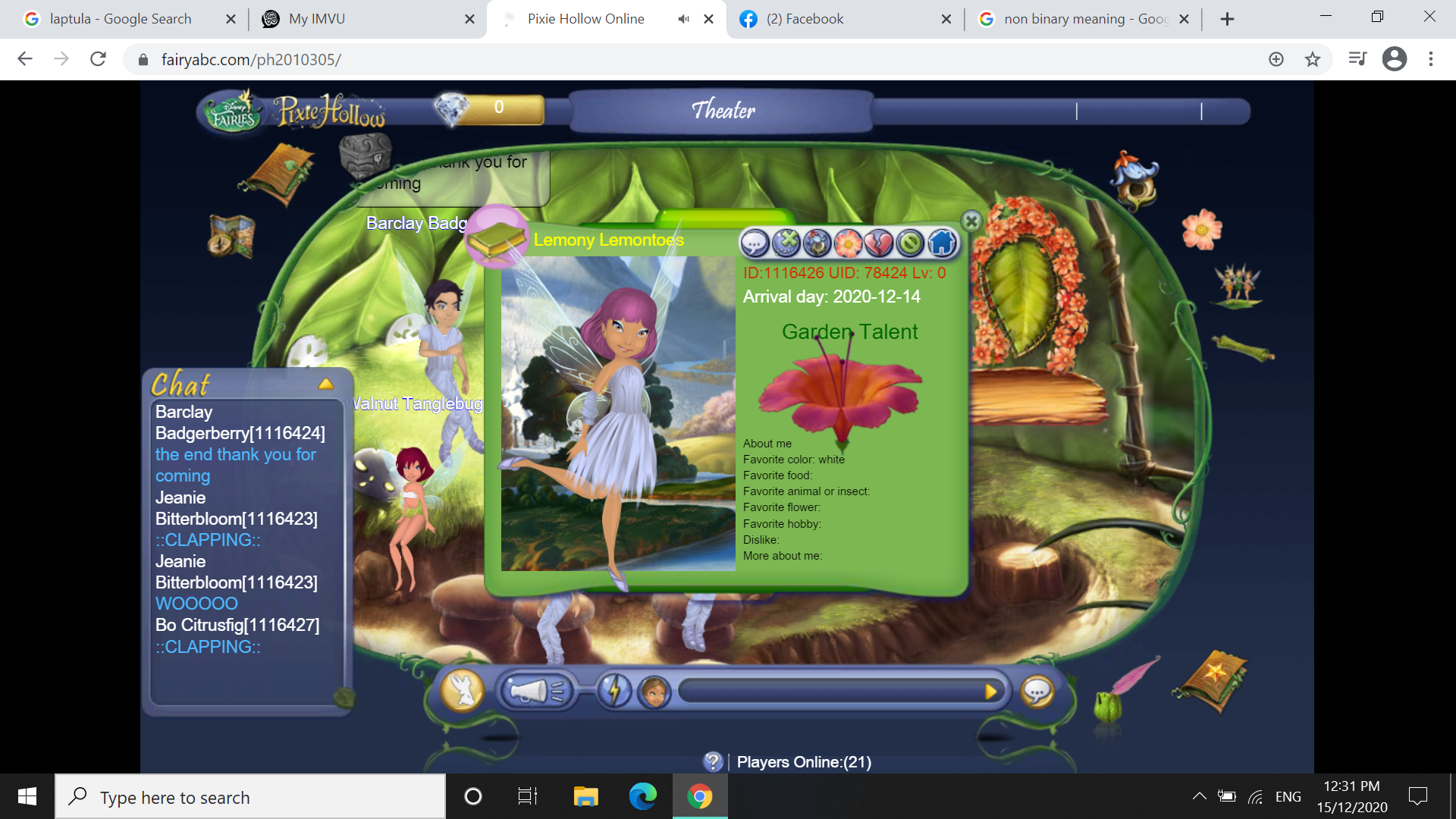
Task: Toggle the green block icon on profile panel
Action: click(911, 243)
